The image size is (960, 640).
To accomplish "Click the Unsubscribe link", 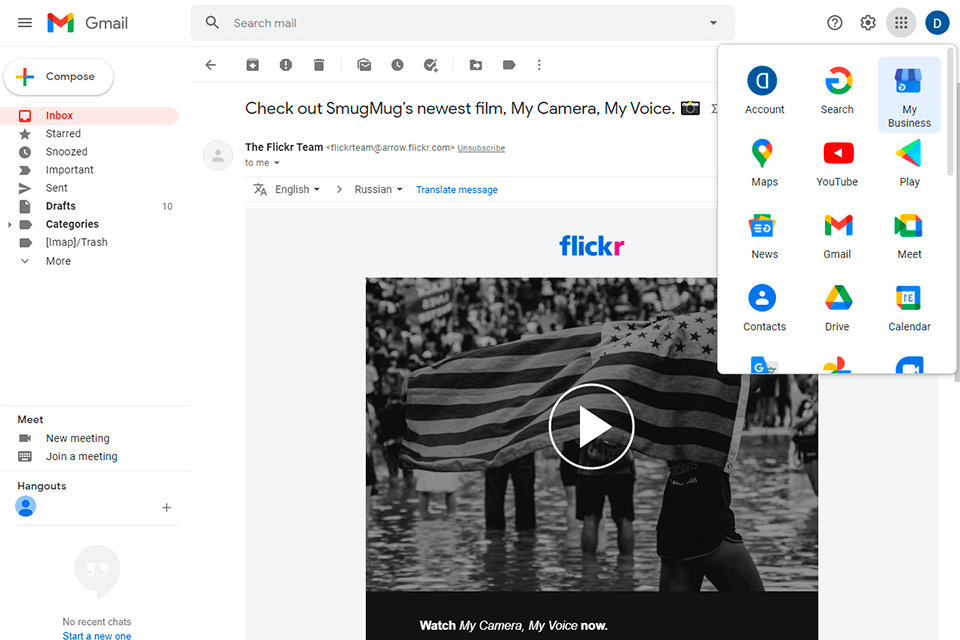I will (481, 148).
